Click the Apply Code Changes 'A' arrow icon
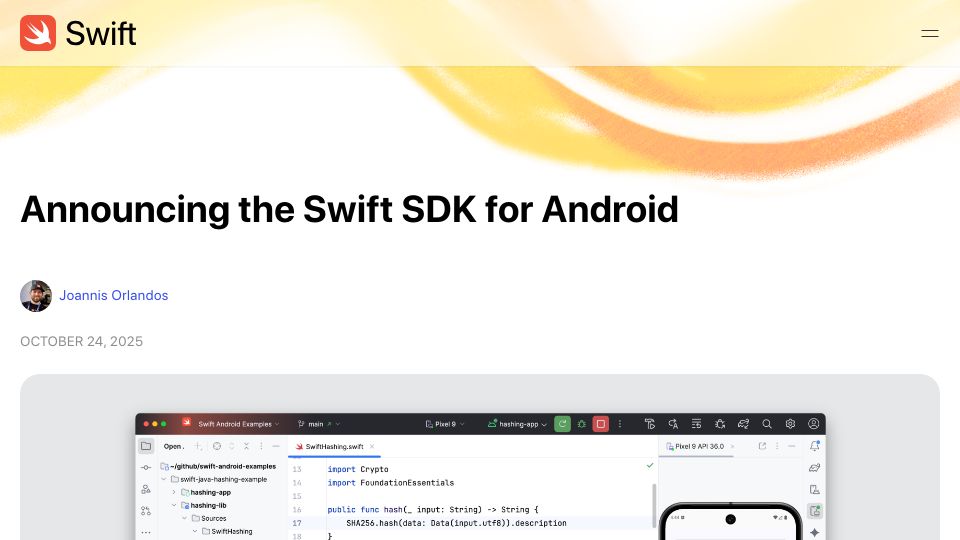960x540 pixels. coord(673,424)
